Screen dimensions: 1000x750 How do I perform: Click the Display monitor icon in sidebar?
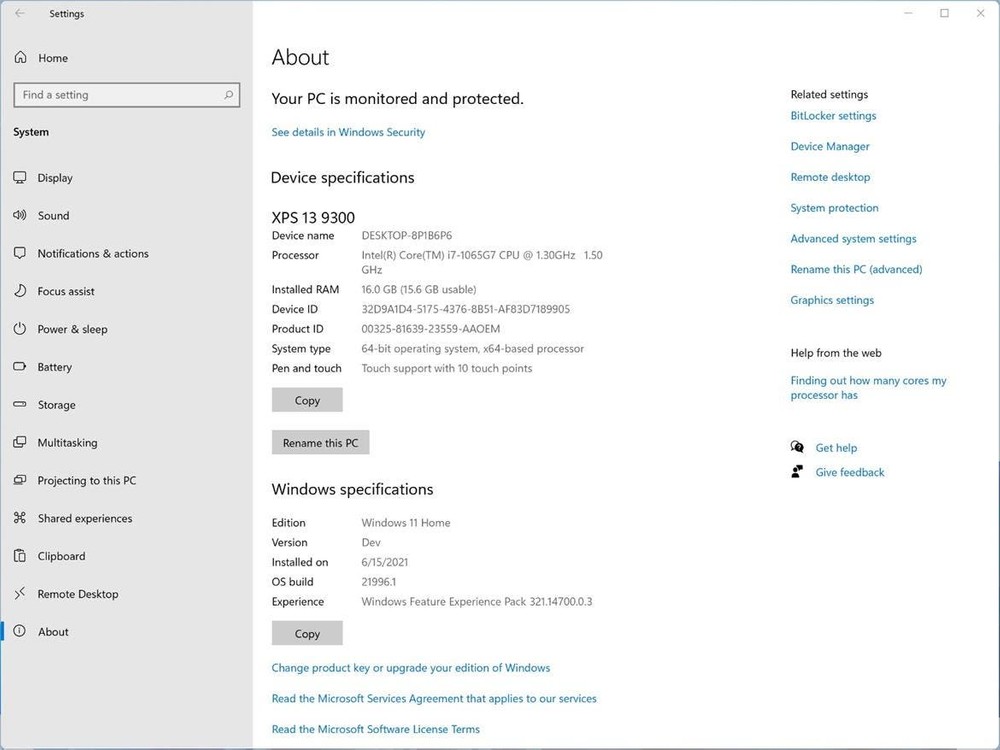tap(20, 178)
